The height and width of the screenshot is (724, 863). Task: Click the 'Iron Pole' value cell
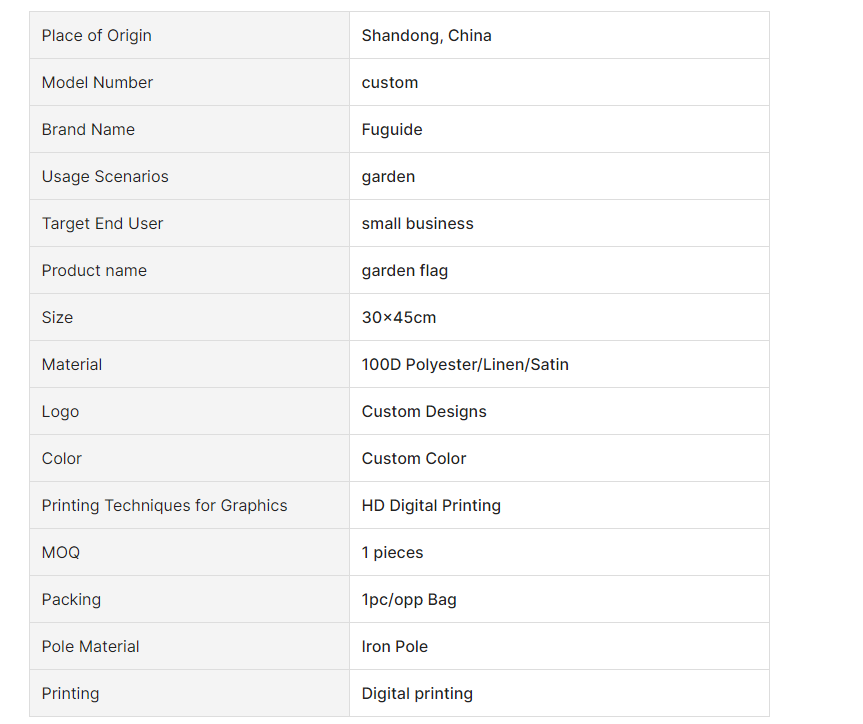pyautogui.click(x=559, y=646)
